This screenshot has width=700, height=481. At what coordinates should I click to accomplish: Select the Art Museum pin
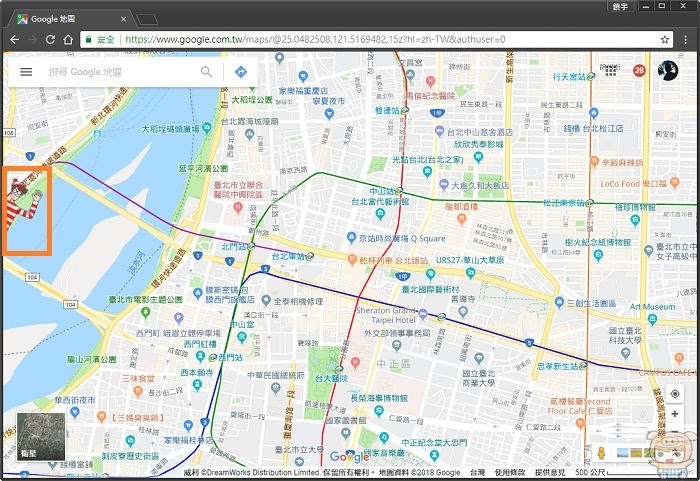[x=652, y=319]
